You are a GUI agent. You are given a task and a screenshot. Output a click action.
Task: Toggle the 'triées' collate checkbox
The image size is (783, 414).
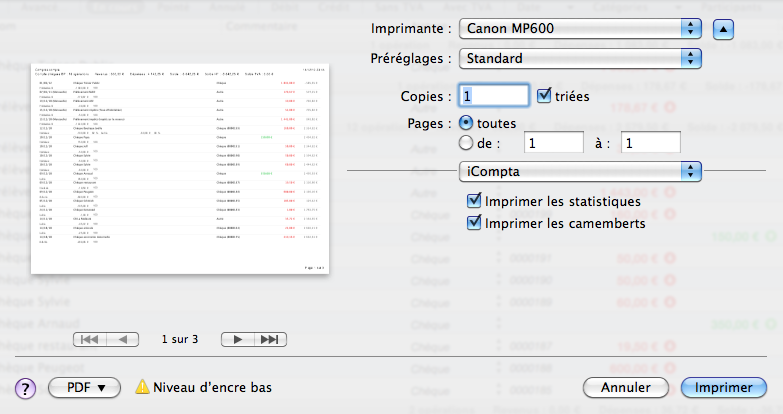pyautogui.click(x=544, y=96)
